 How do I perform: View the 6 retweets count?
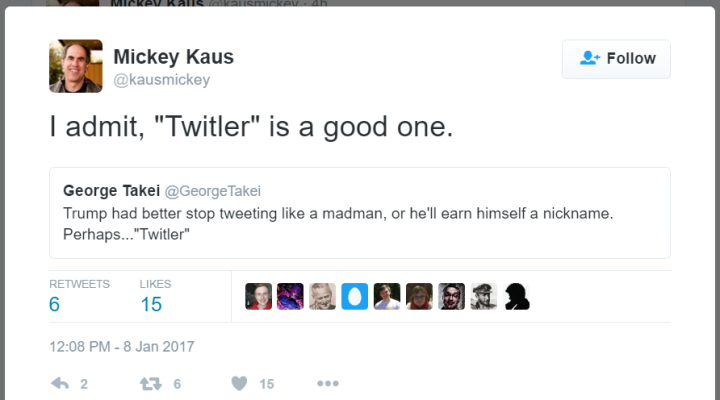55,304
